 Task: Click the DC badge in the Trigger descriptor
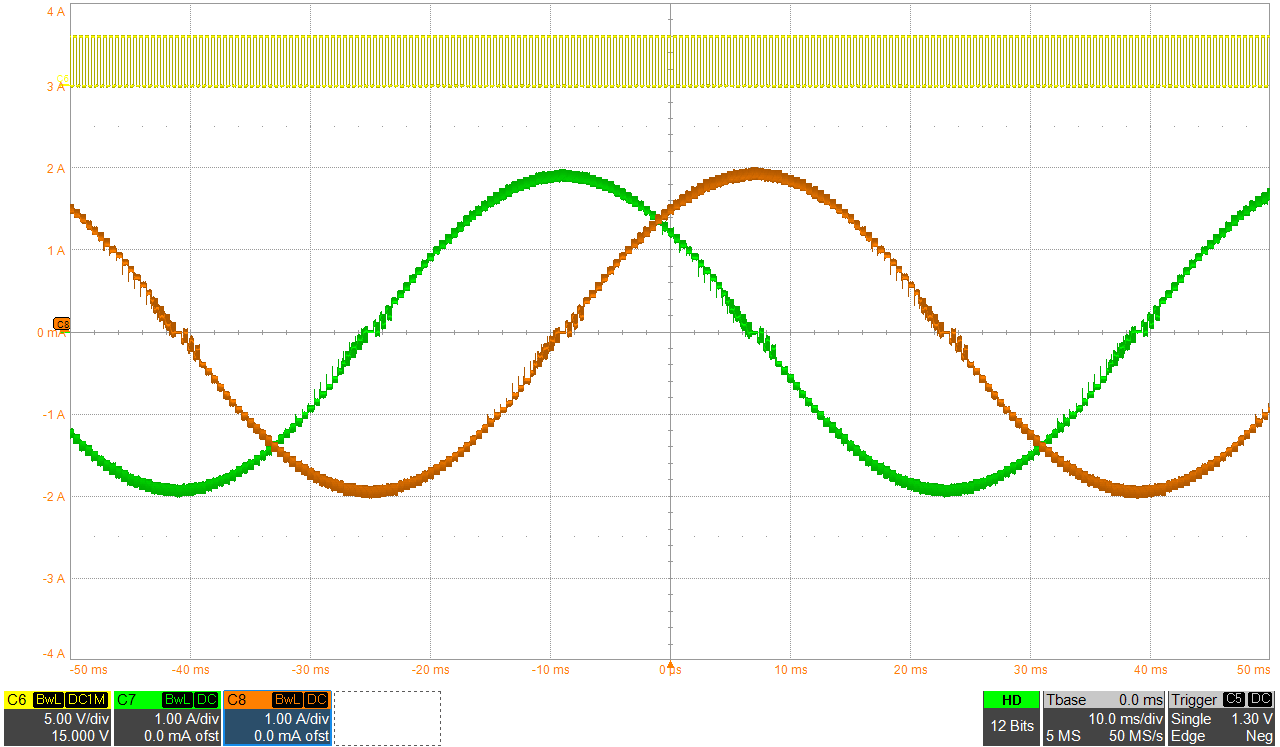1260,700
